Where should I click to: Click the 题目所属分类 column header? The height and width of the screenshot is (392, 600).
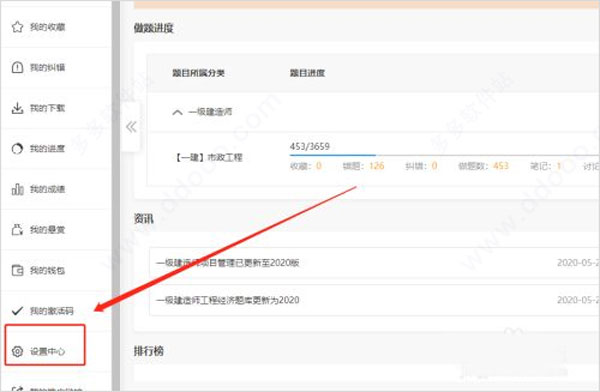(198, 73)
